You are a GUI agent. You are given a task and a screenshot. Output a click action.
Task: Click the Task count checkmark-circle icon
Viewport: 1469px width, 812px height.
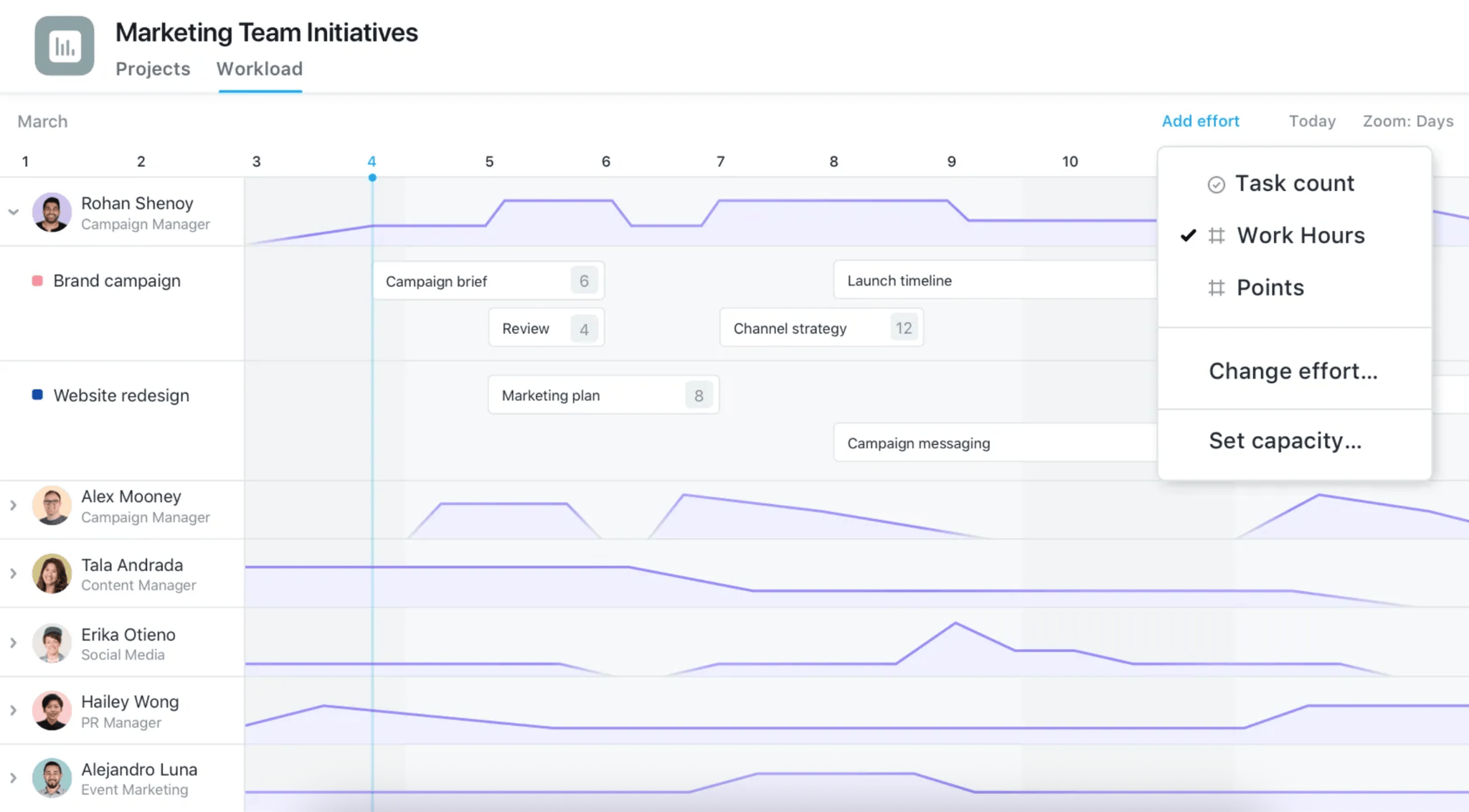point(1215,184)
